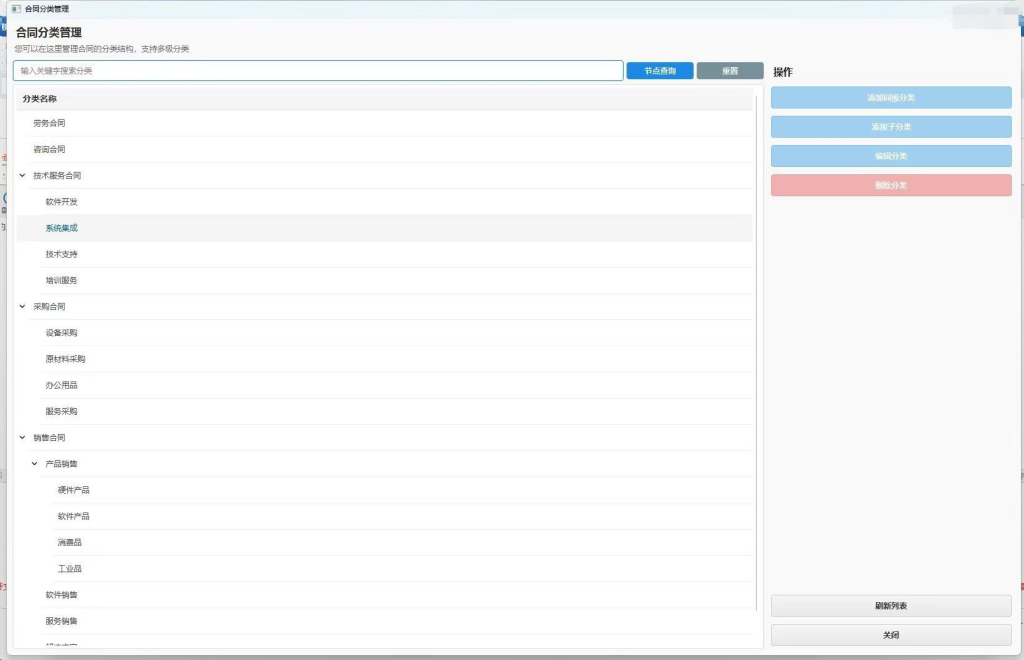Screen dimensions: 1024x660
Task: Click the window icon in the title bar
Action: 15,8
